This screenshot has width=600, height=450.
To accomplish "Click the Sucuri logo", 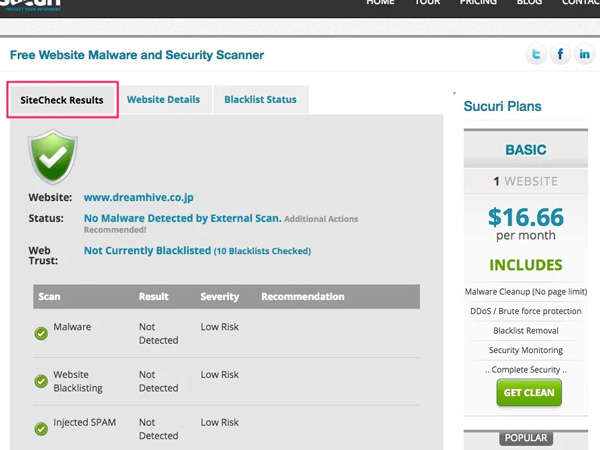I will tap(30, 5).
